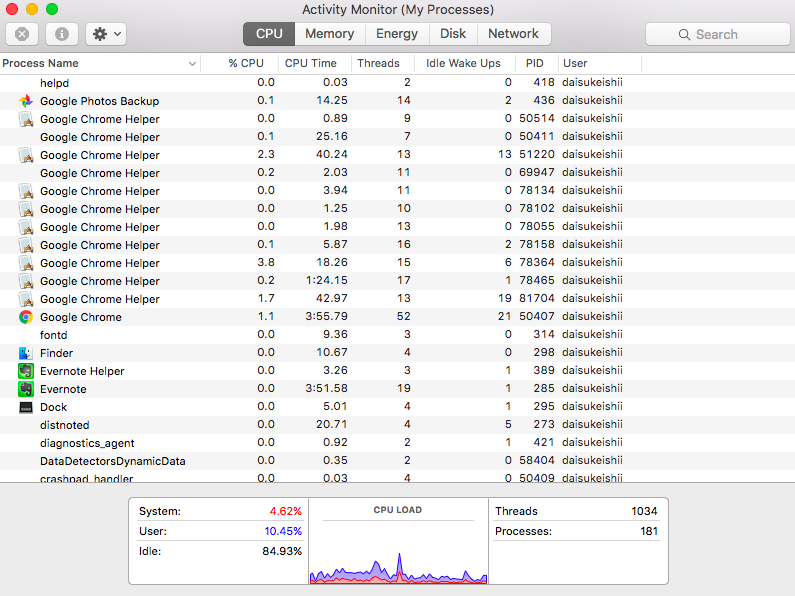Click the green zoom window button

(x=52, y=9)
